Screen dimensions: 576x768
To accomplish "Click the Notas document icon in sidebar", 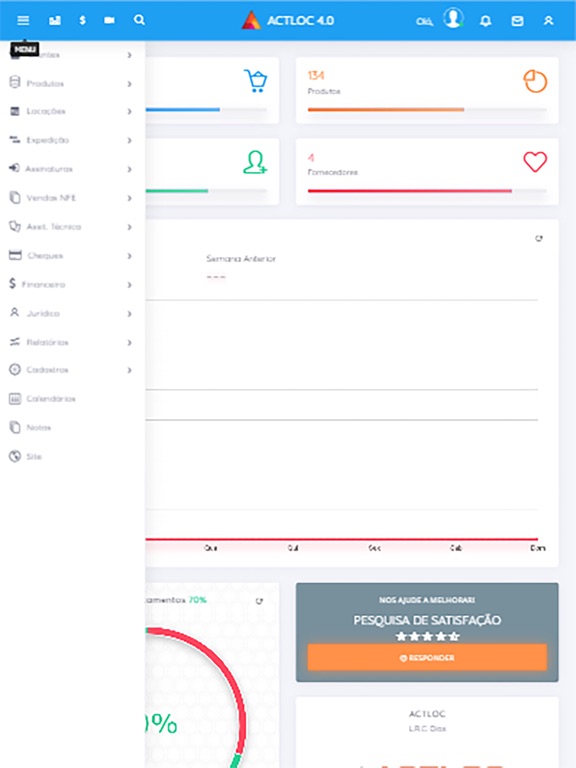I will 15,427.
